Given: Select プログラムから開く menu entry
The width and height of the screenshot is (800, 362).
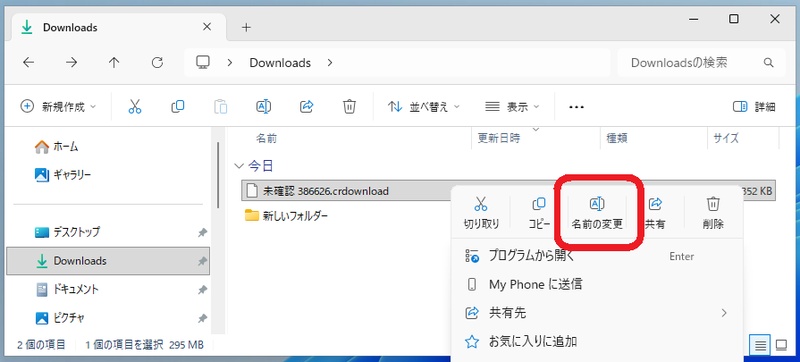Looking at the screenshot, I should [x=596, y=256].
